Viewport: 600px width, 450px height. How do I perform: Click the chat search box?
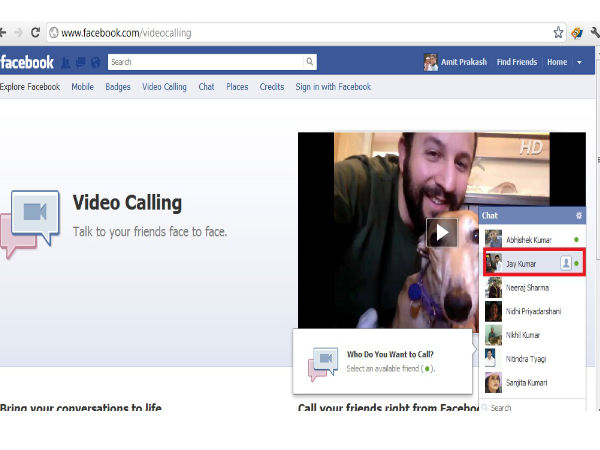coord(533,407)
